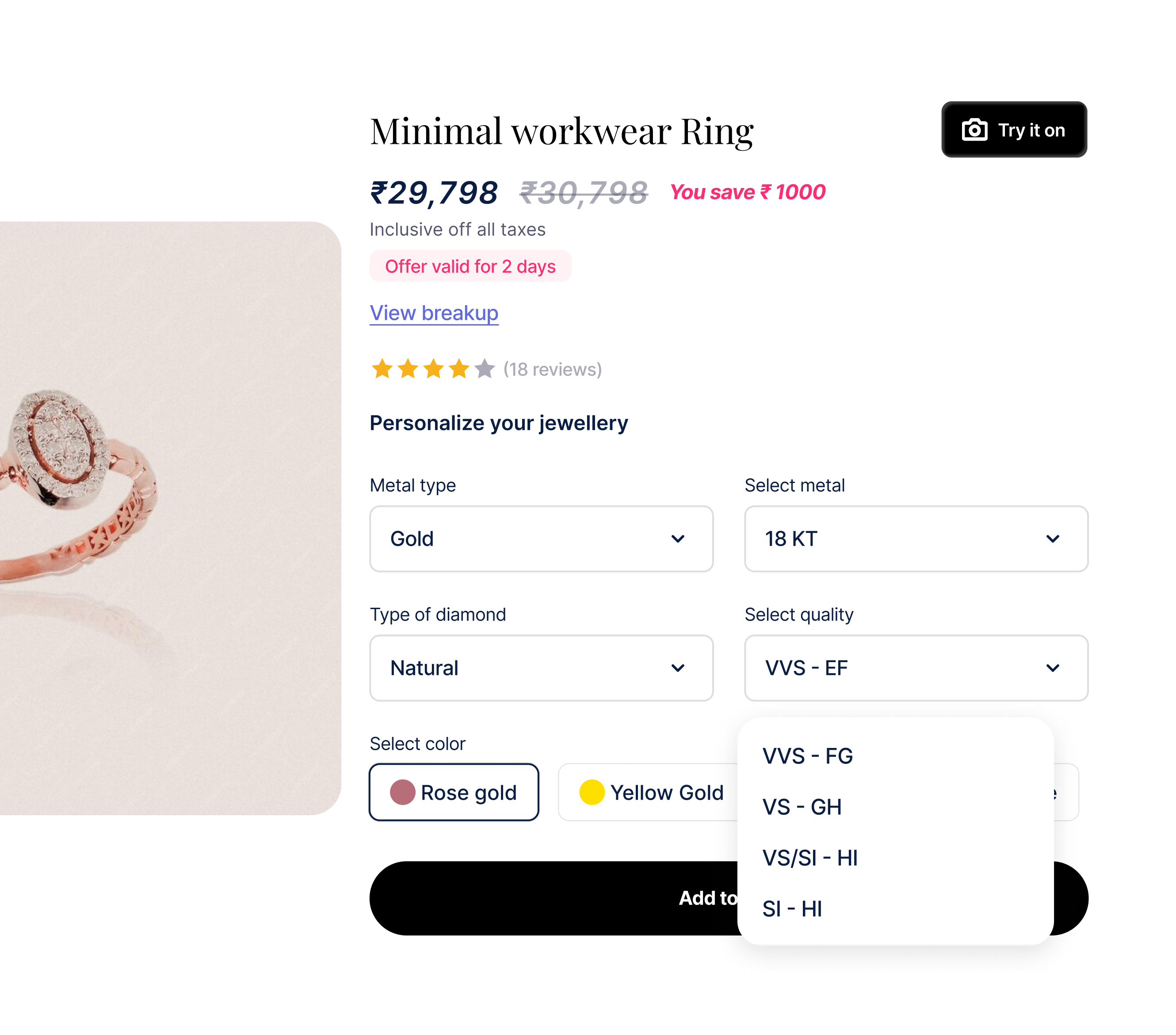The image size is (1176, 1035).
Task: Select the Rose gold color option
Action: coord(454,792)
